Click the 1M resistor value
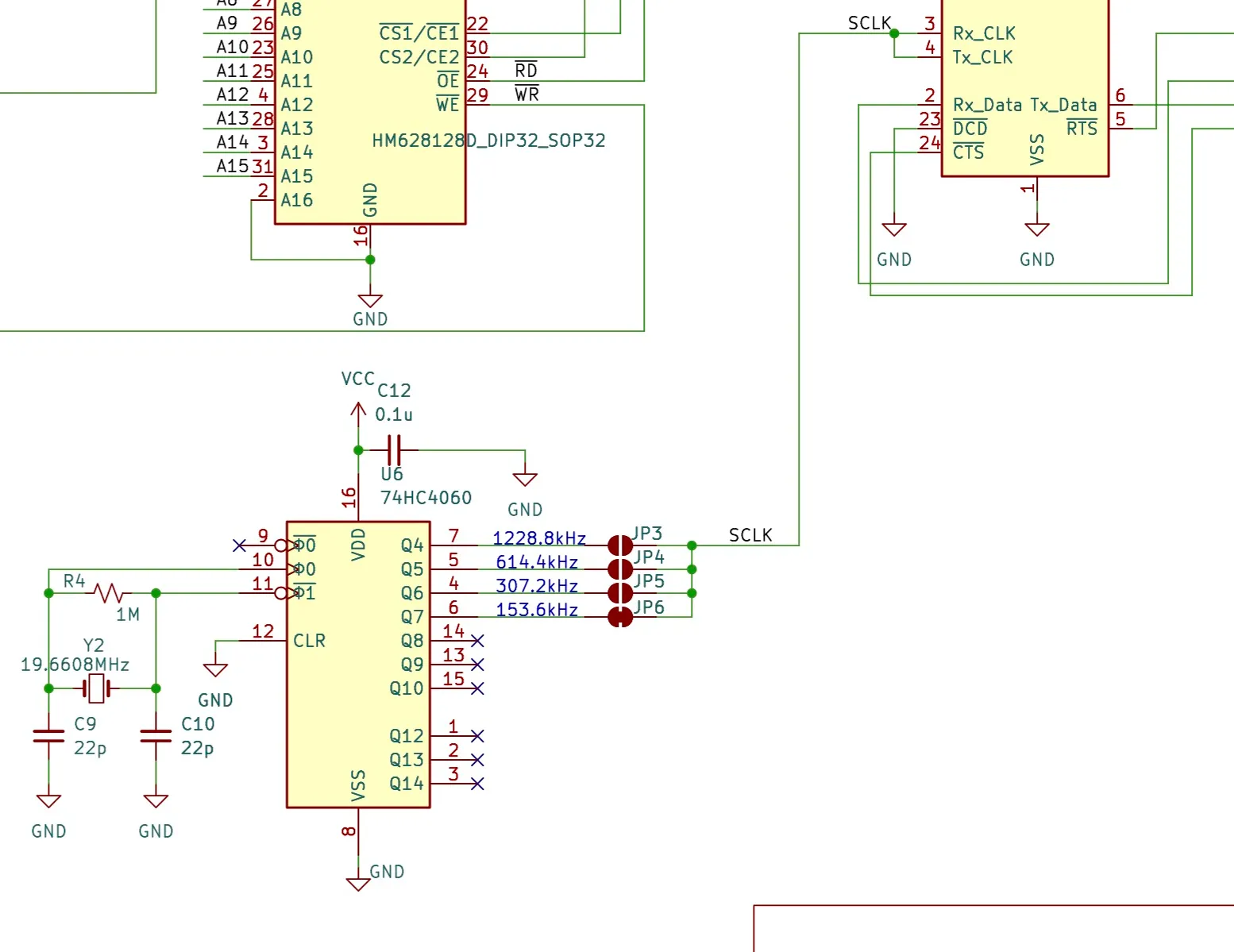Viewport: 1234px width, 952px height. [x=128, y=615]
